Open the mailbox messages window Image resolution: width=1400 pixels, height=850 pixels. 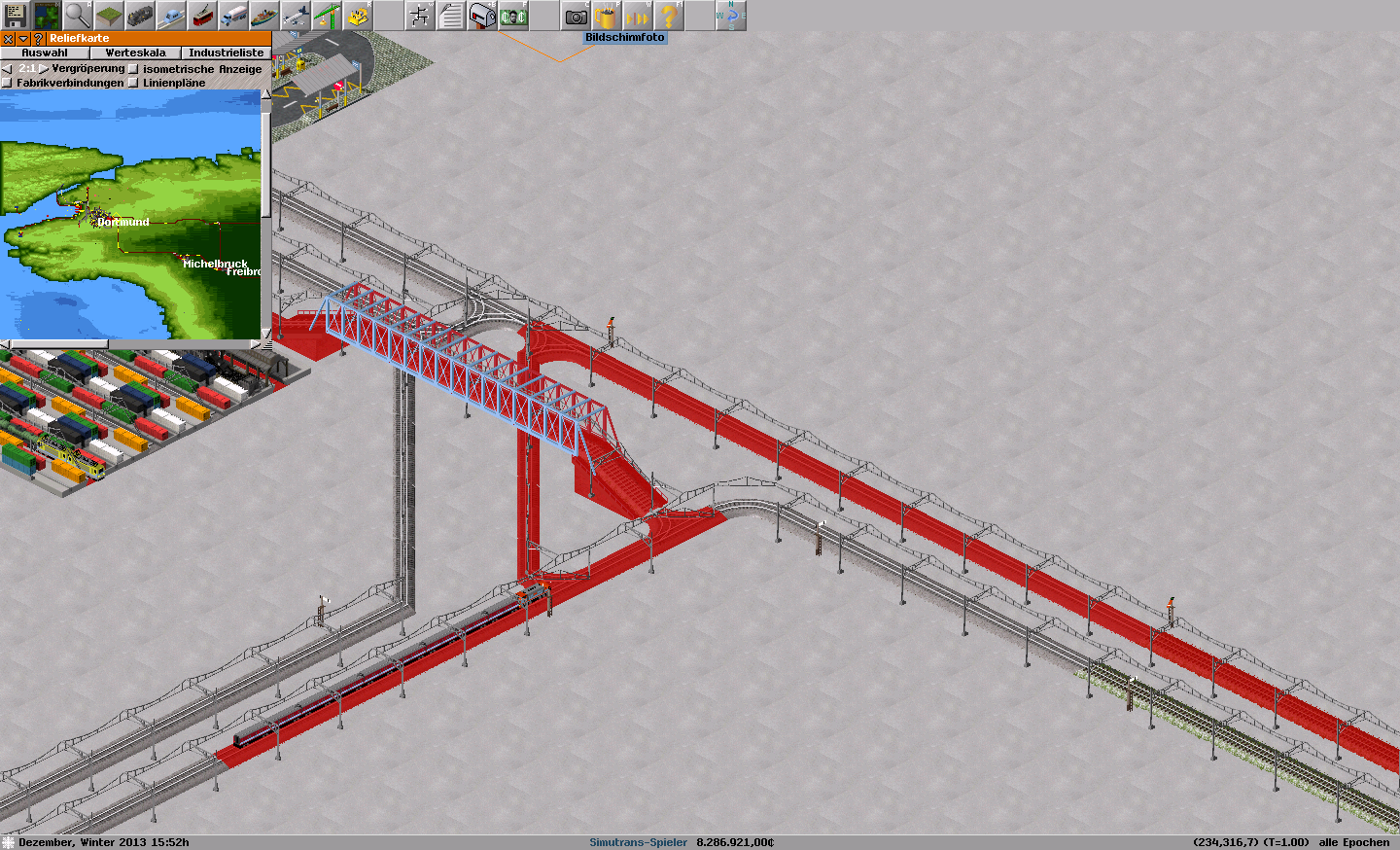pyautogui.click(x=481, y=16)
